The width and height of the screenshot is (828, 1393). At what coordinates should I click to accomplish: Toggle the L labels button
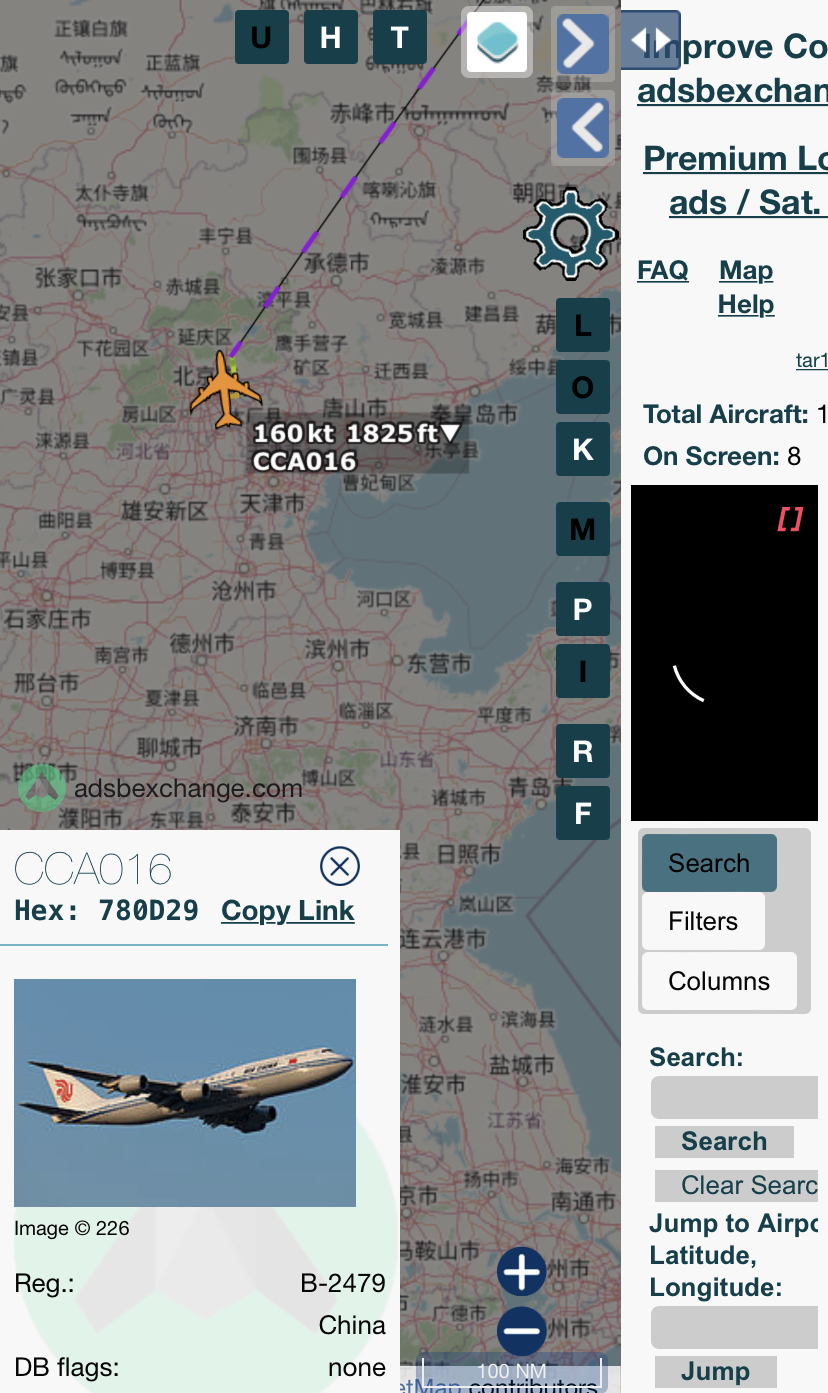(x=583, y=325)
